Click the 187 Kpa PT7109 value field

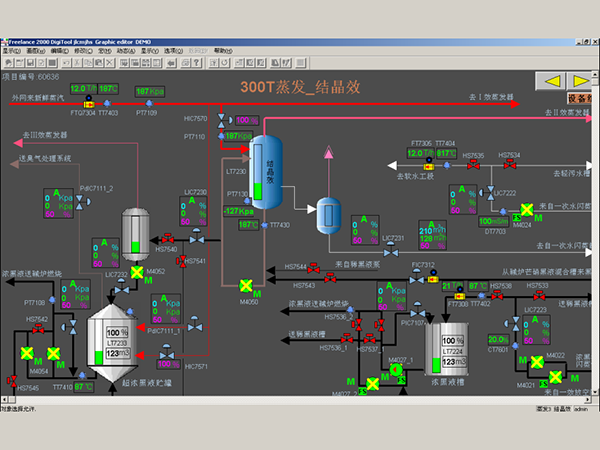pos(150,90)
